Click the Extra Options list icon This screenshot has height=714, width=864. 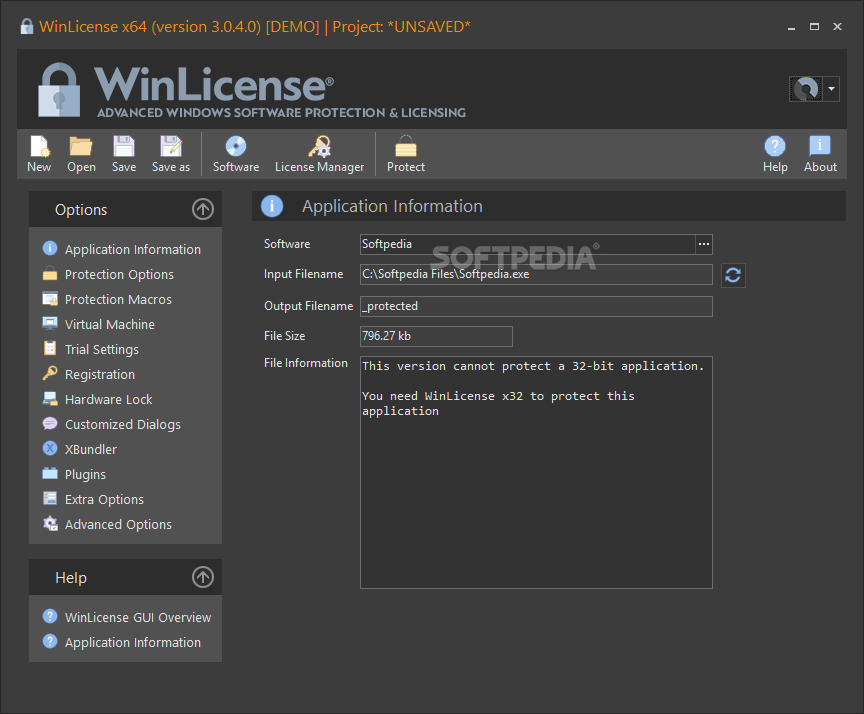(x=50, y=499)
